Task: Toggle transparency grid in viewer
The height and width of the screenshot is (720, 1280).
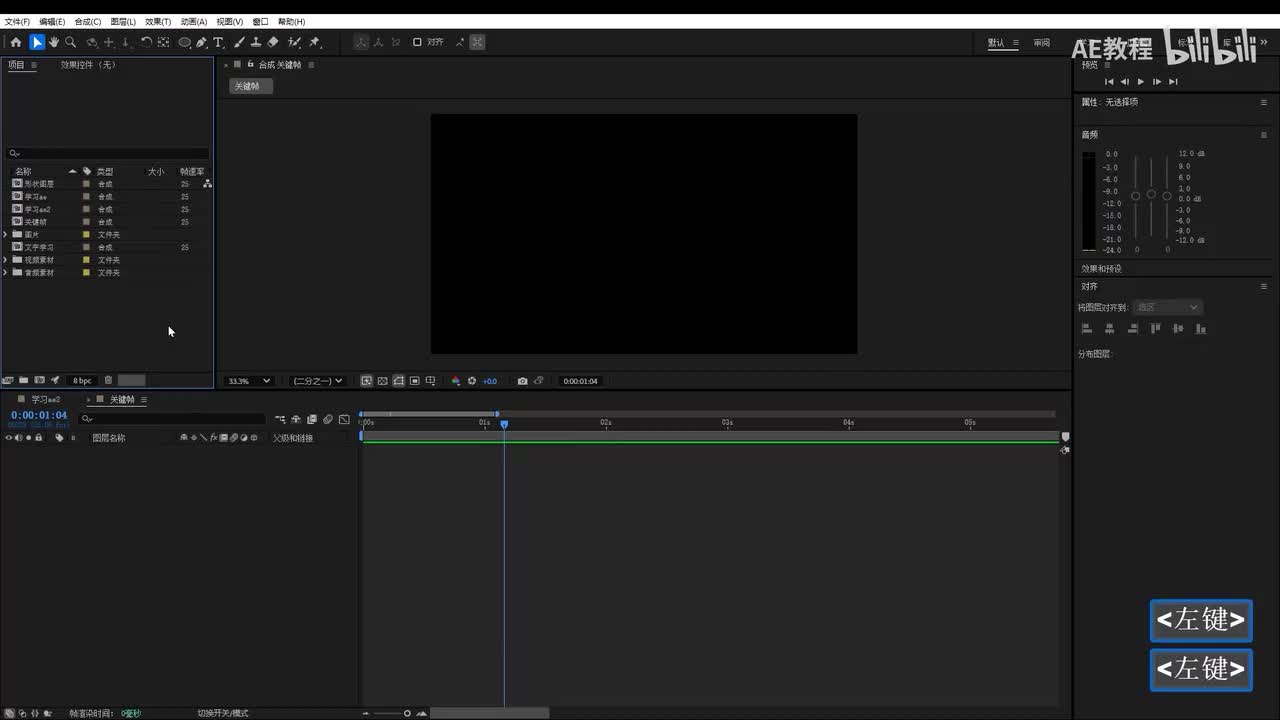Action: pos(382,381)
